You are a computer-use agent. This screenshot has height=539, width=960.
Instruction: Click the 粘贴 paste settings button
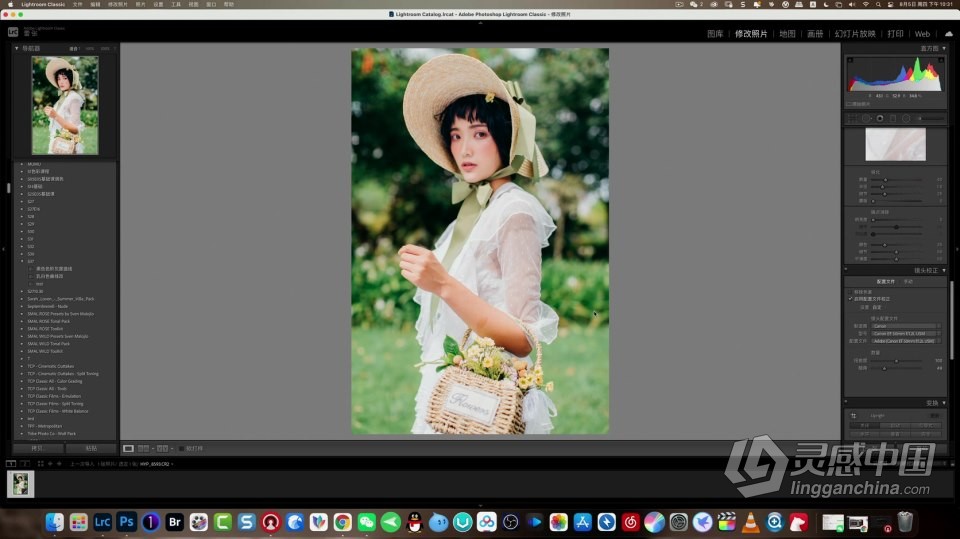(91, 448)
